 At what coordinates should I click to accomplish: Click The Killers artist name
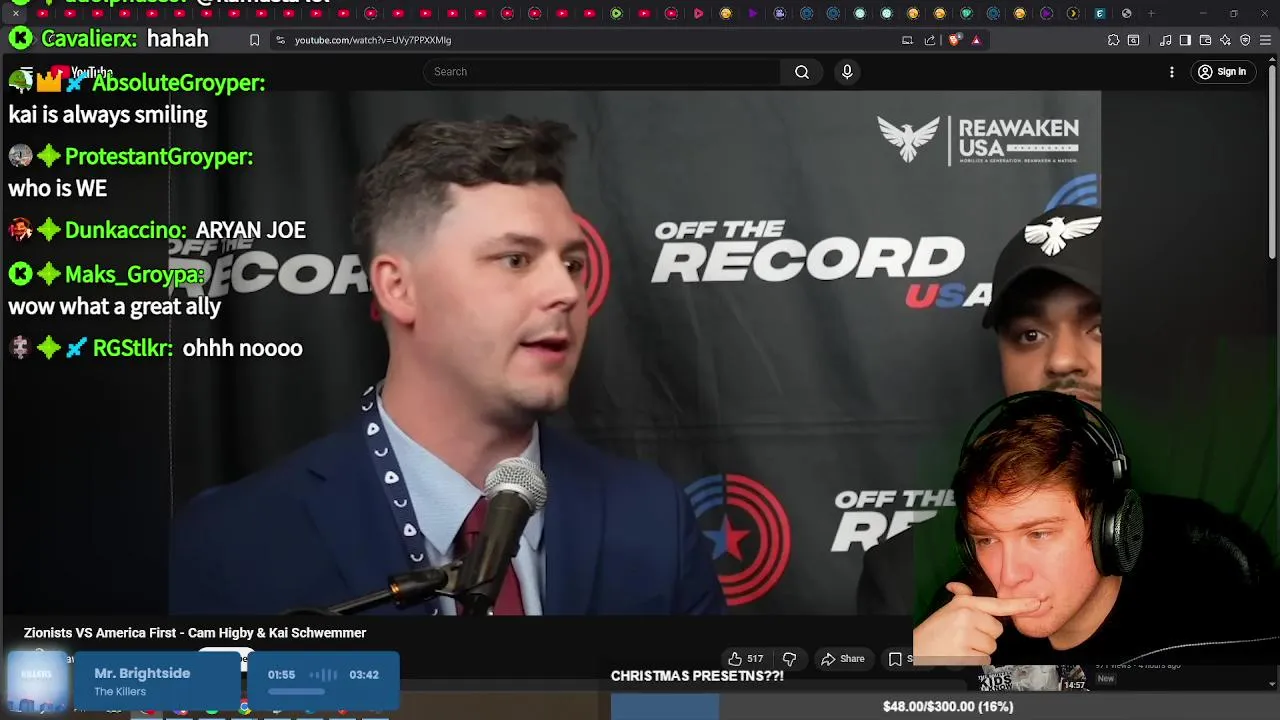(x=120, y=692)
